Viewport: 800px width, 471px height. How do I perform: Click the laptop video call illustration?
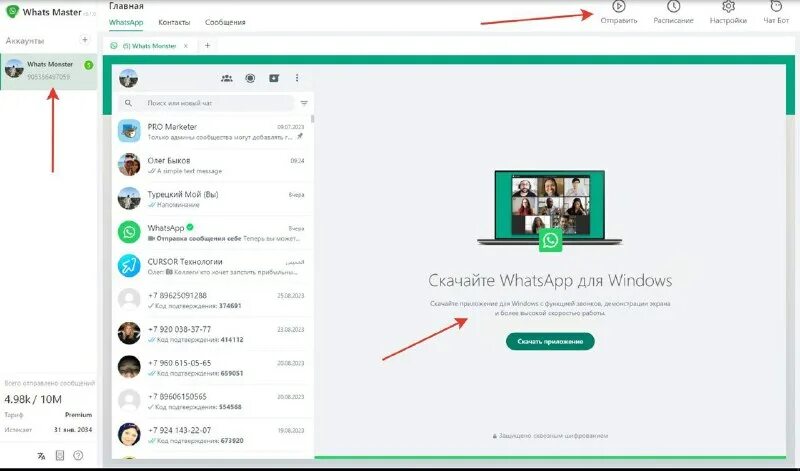(x=549, y=210)
